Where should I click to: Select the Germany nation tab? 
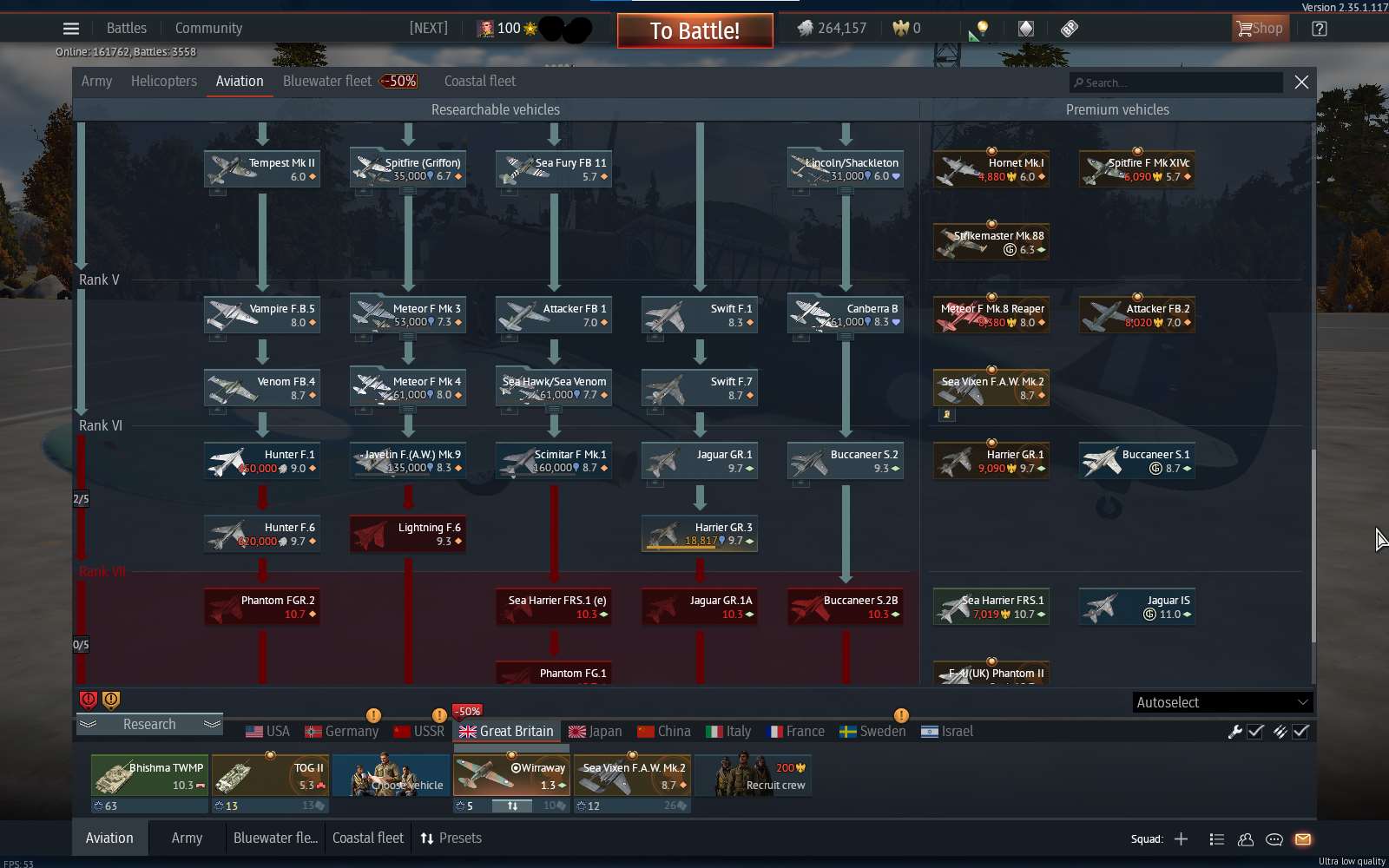click(342, 732)
